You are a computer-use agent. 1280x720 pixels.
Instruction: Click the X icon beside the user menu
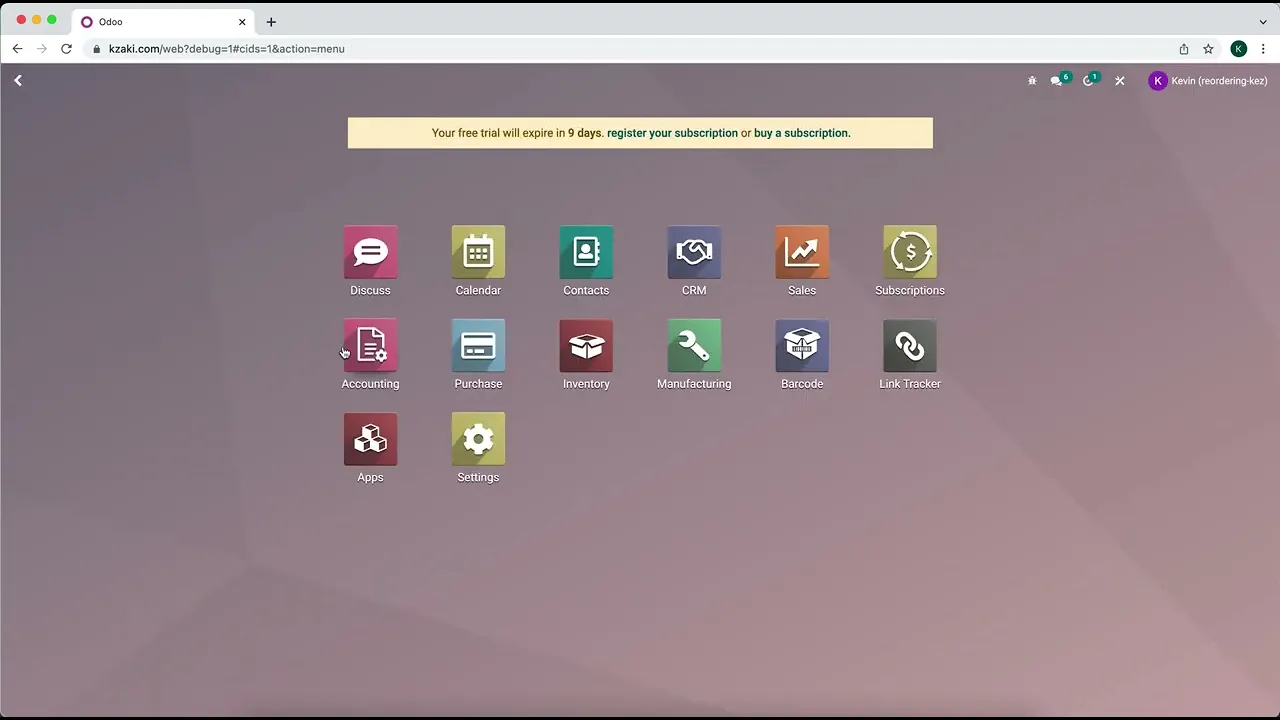click(1120, 81)
